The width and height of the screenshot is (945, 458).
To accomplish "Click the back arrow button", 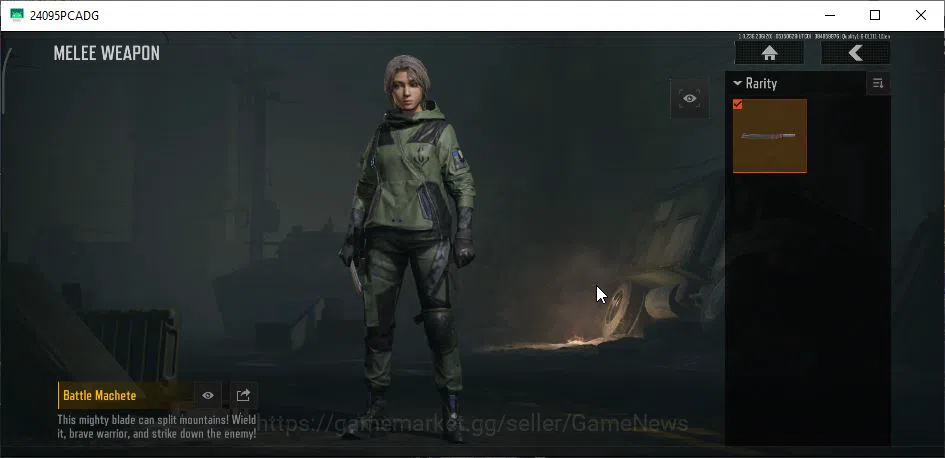I will 855,53.
